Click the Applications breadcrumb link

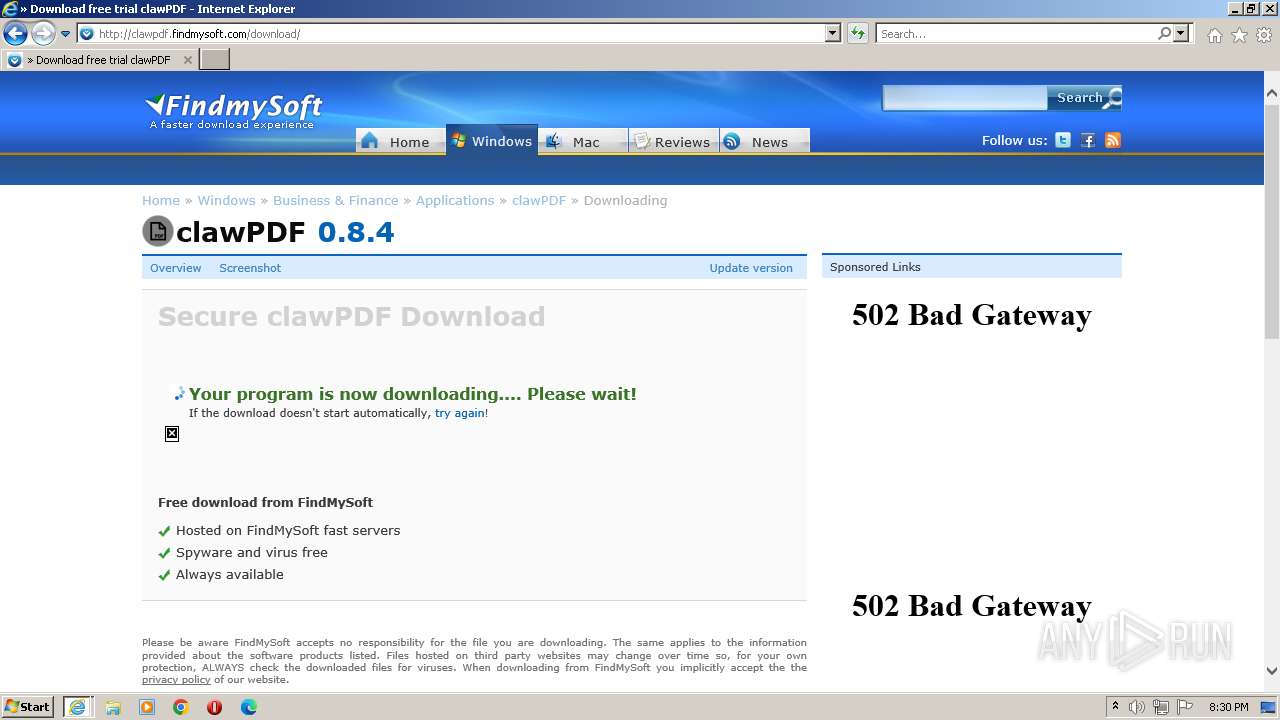tap(455, 200)
